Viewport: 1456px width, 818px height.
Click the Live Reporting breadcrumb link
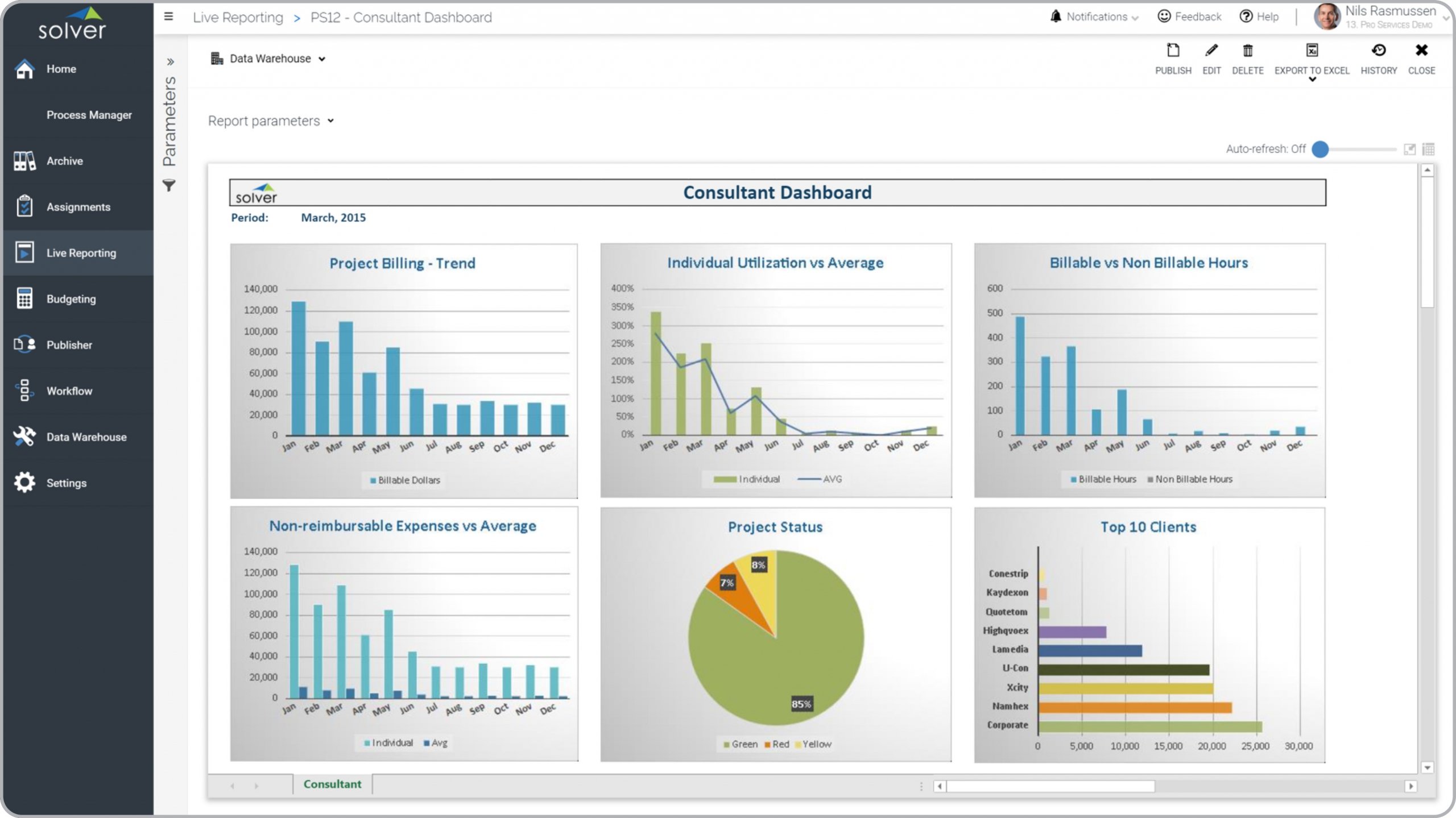pyautogui.click(x=238, y=18)
